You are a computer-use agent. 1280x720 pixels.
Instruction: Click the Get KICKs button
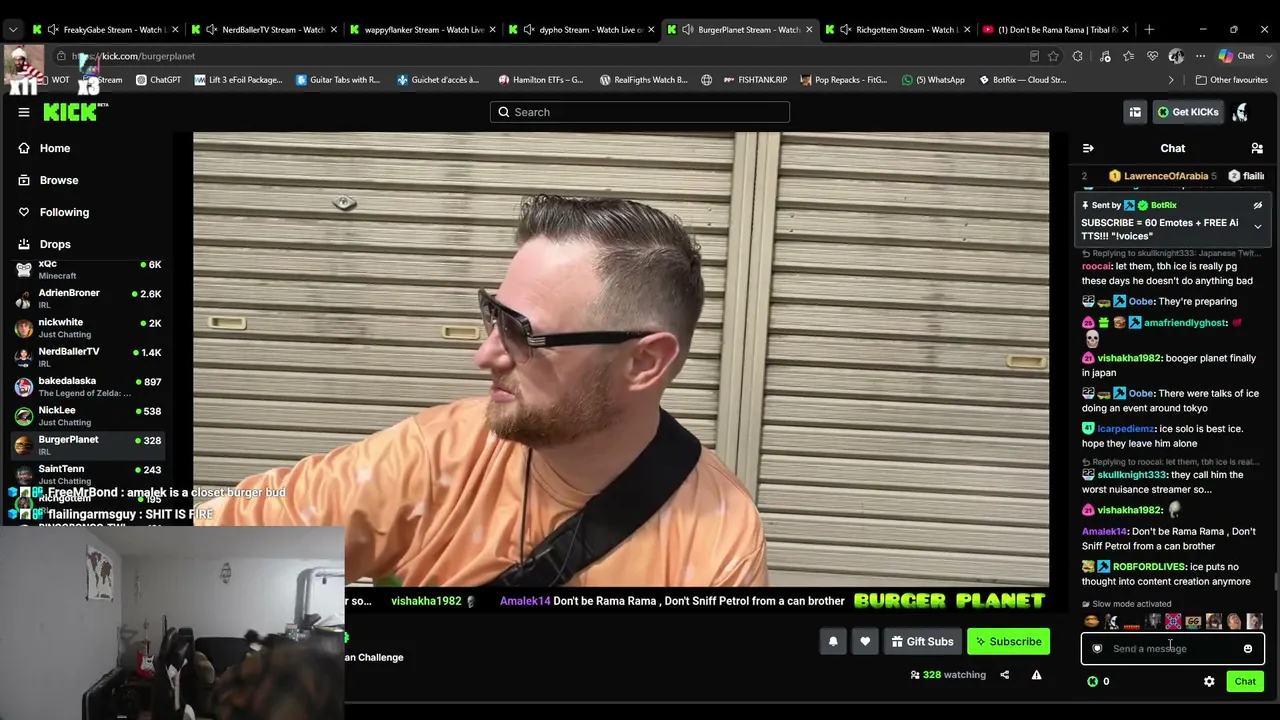(1188, 112)
